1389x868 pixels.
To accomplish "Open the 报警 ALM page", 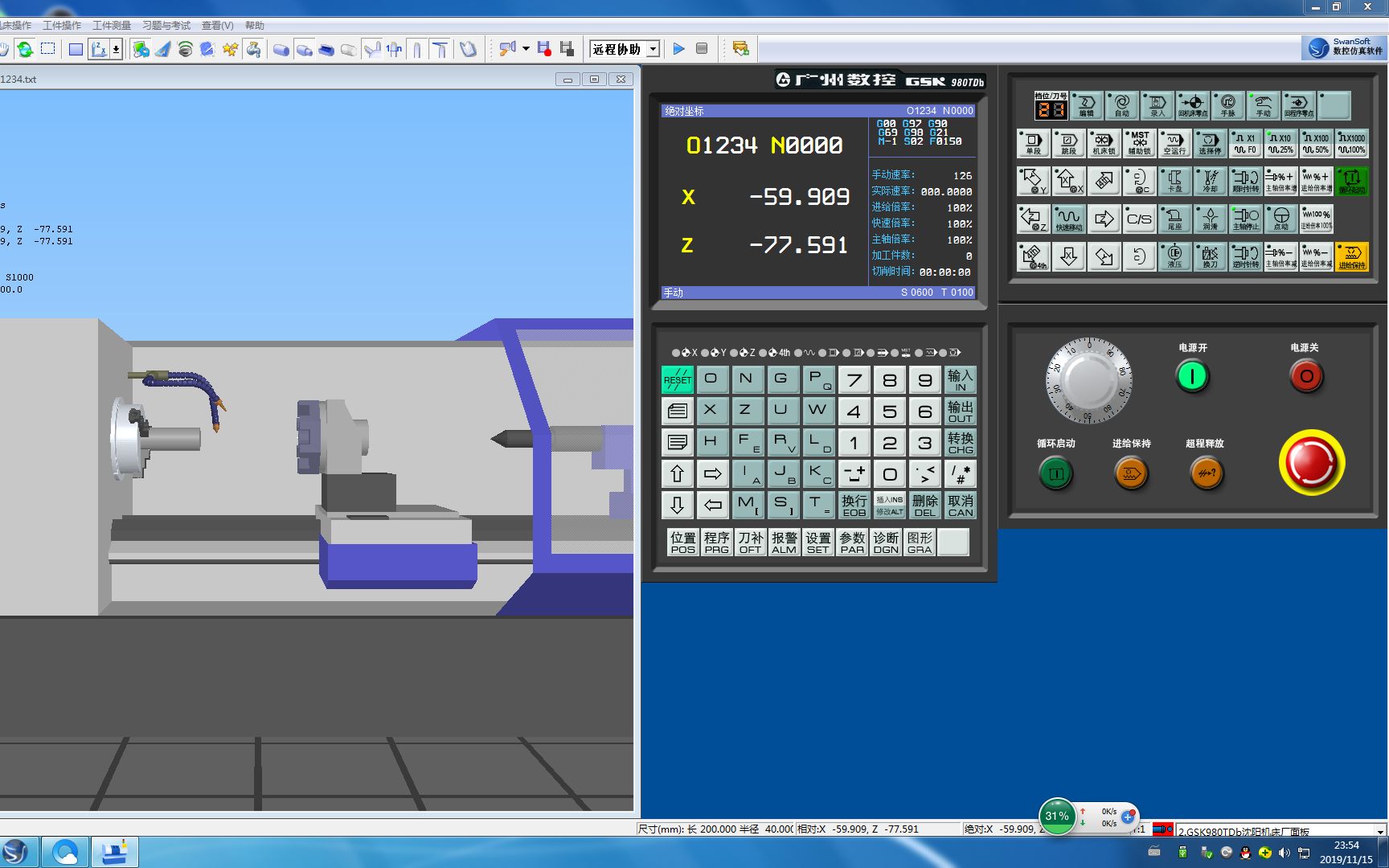I will [x=784, y=542].
